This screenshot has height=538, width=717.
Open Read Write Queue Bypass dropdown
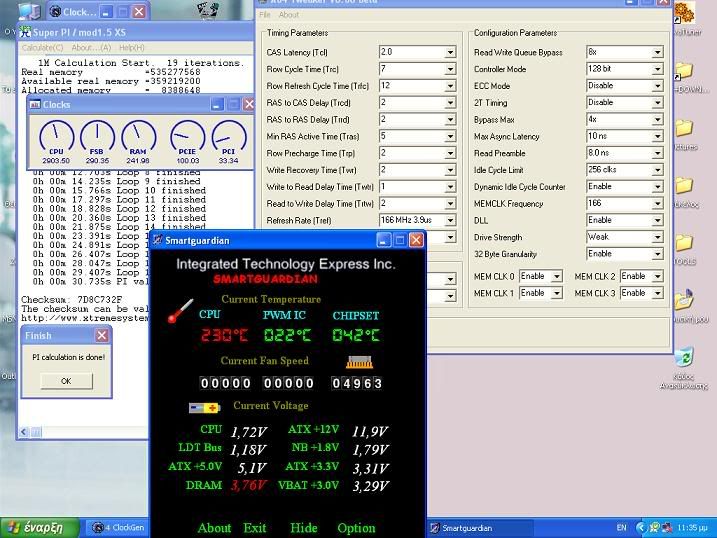657,52
